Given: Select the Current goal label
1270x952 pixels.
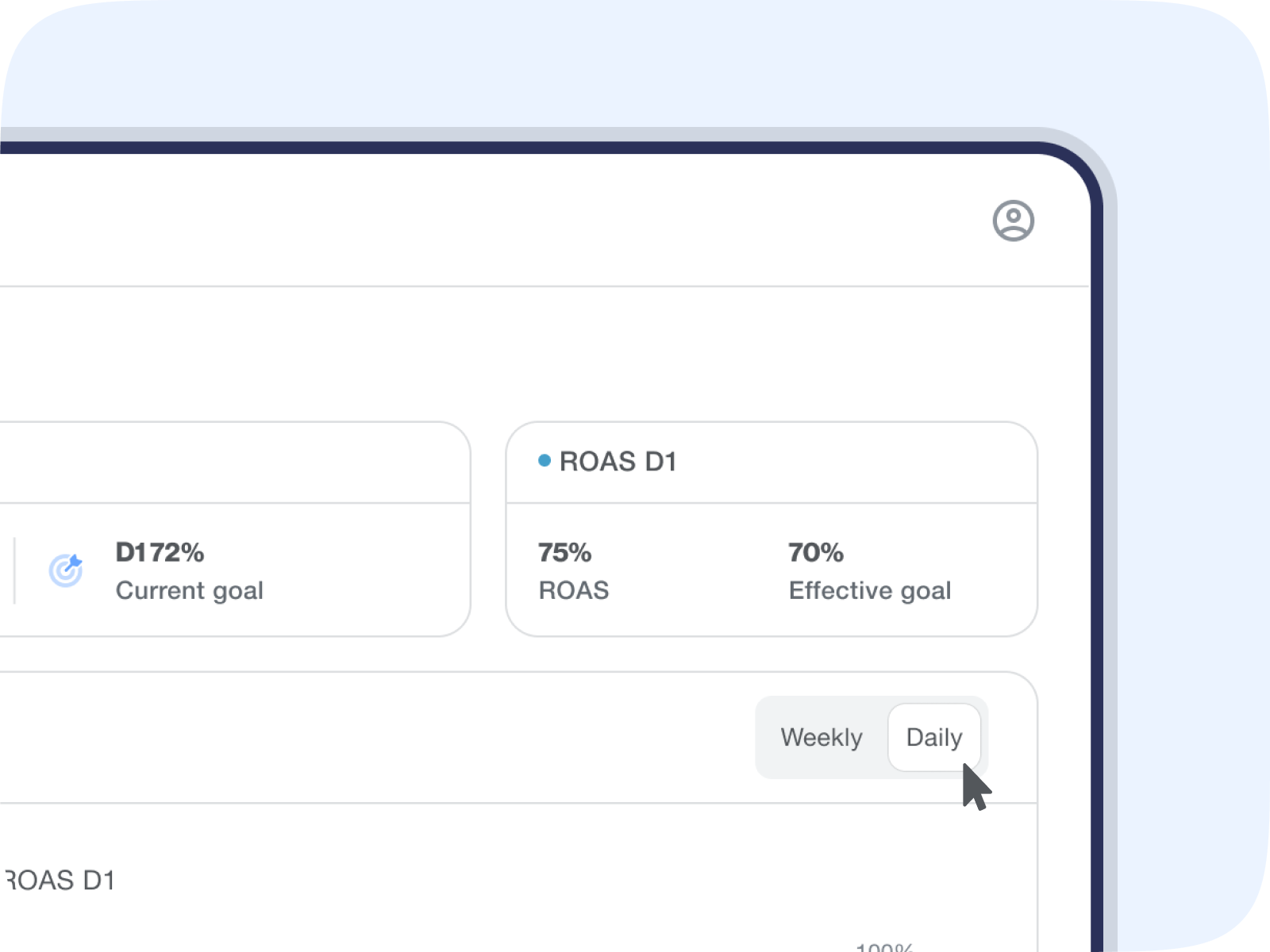Looking at the screenshot, I should [x=189, y=590].
